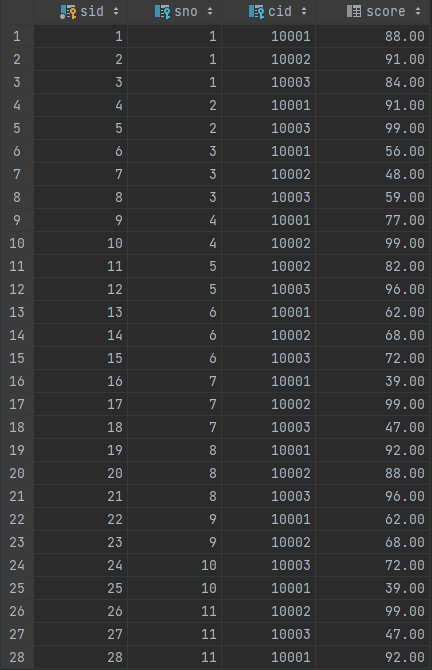Click sid cell 2 in row 2
The width and height of the screenshot is (432, 670).
coord(80,59)
